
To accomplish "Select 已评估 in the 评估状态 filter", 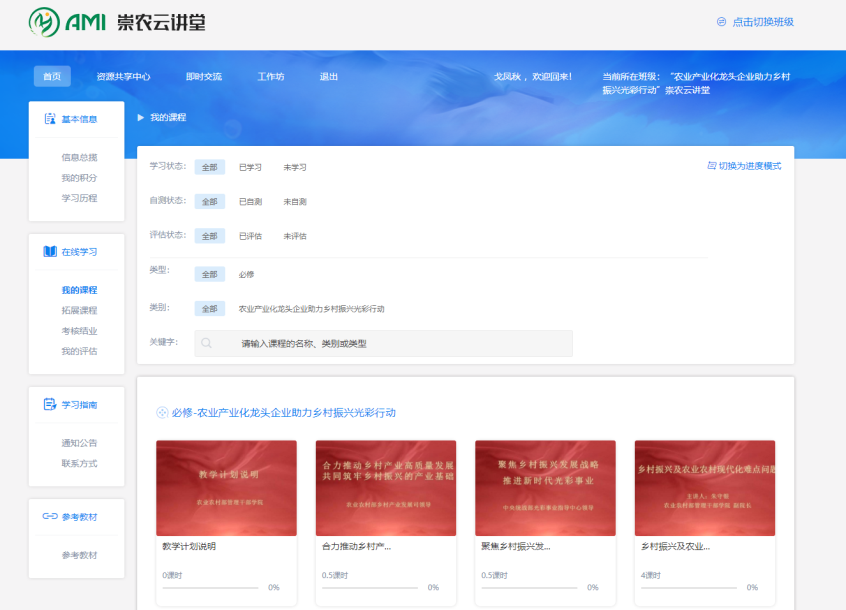I will point(250,236).
